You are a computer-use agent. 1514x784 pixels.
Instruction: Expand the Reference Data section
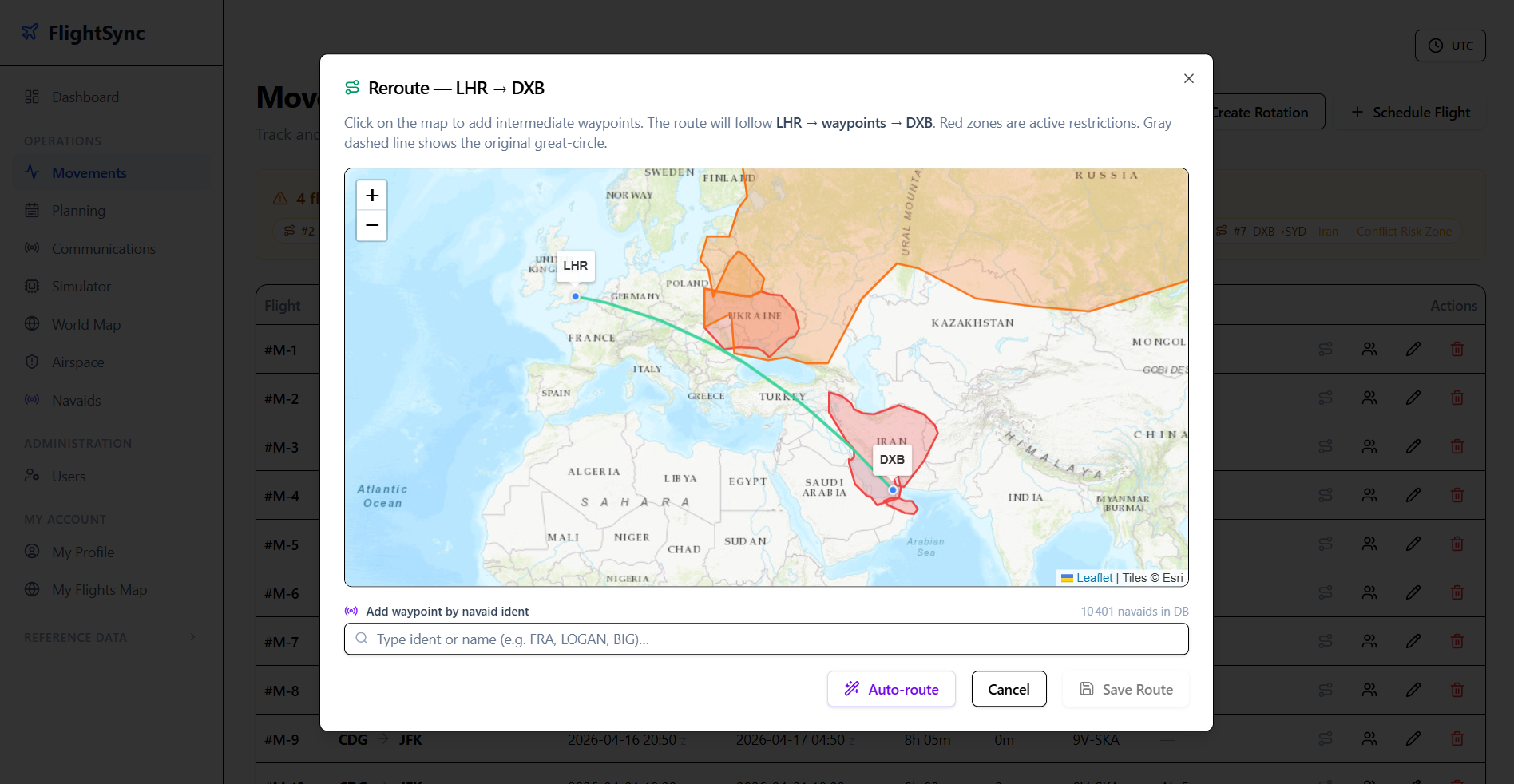(110, 637)
